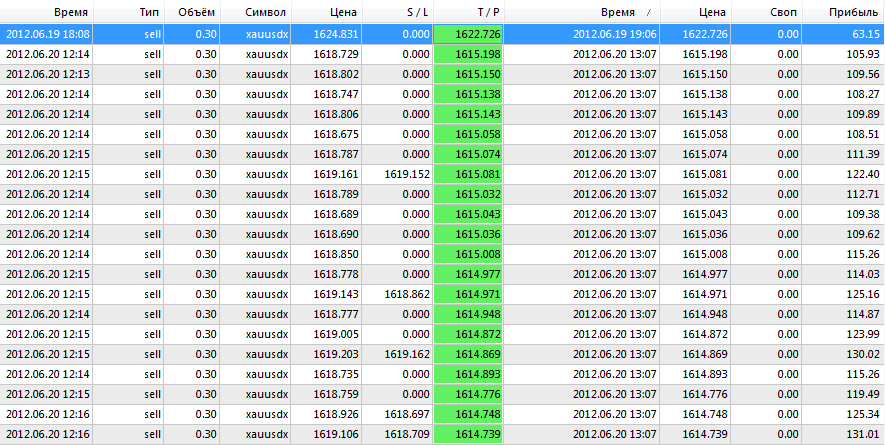The width and height of the screenshot is (885, 445).
Task: Sort by the T / P column header
Action: [x=468, y=12]
